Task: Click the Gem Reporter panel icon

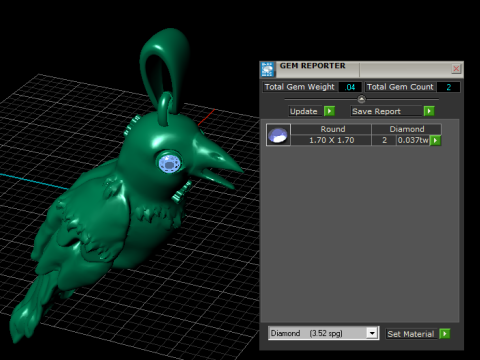Action: point(267,69)
